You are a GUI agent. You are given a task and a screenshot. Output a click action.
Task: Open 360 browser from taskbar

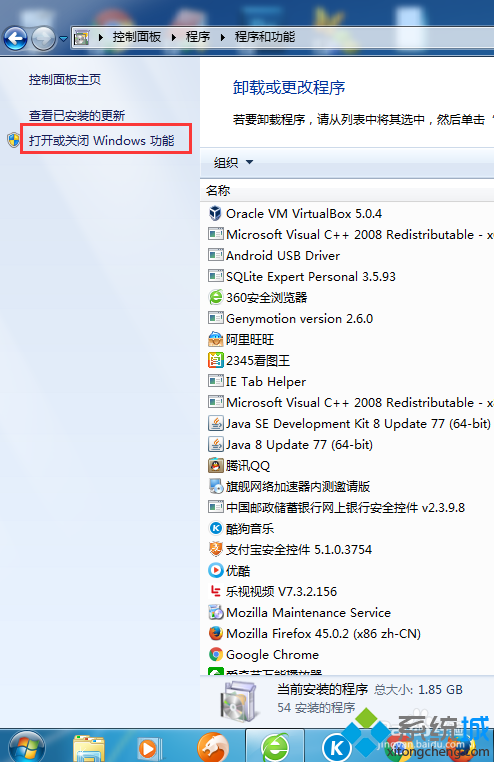(x=275, y=747)
